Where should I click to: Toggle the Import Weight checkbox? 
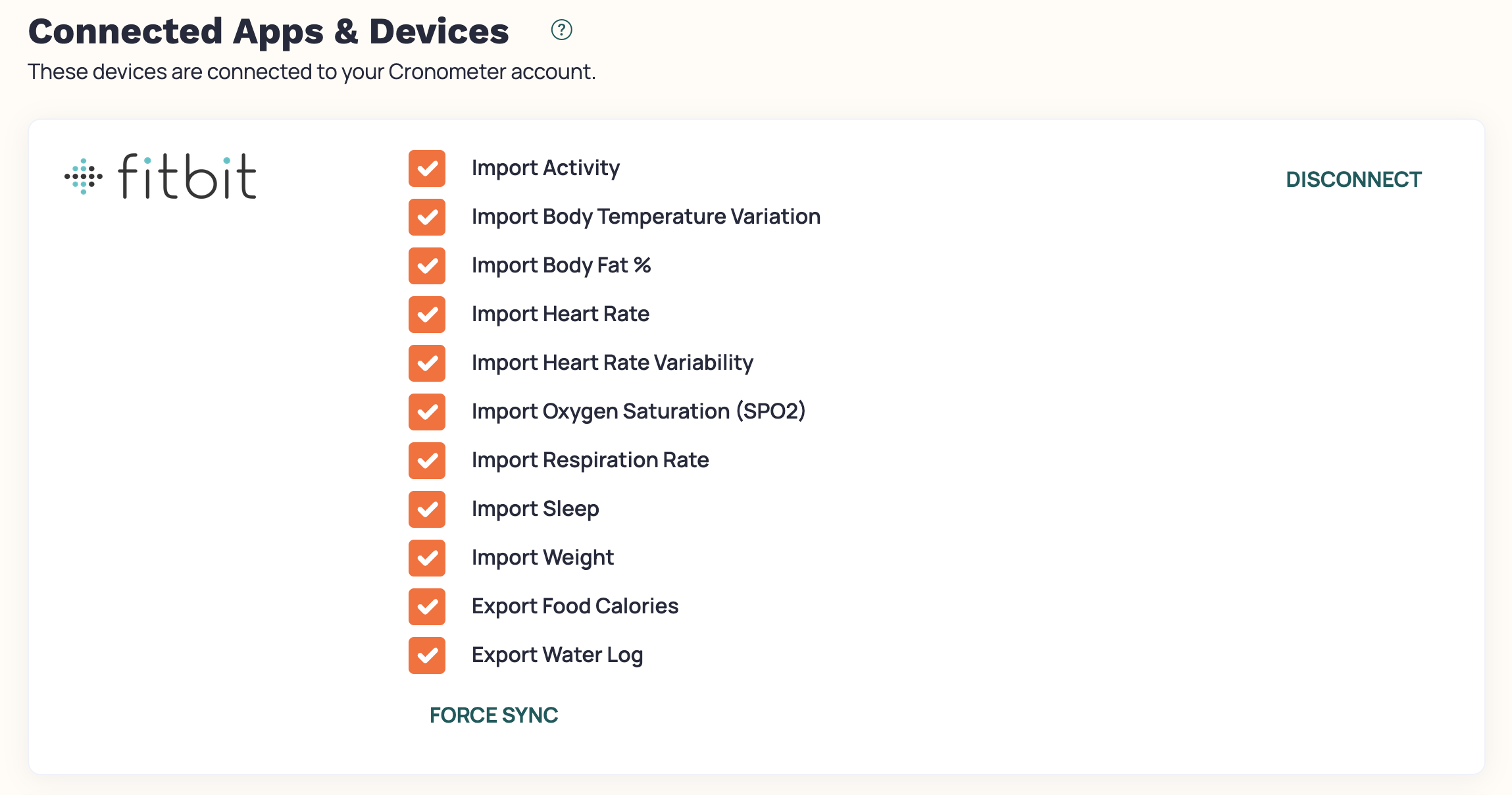coord(427,558)
